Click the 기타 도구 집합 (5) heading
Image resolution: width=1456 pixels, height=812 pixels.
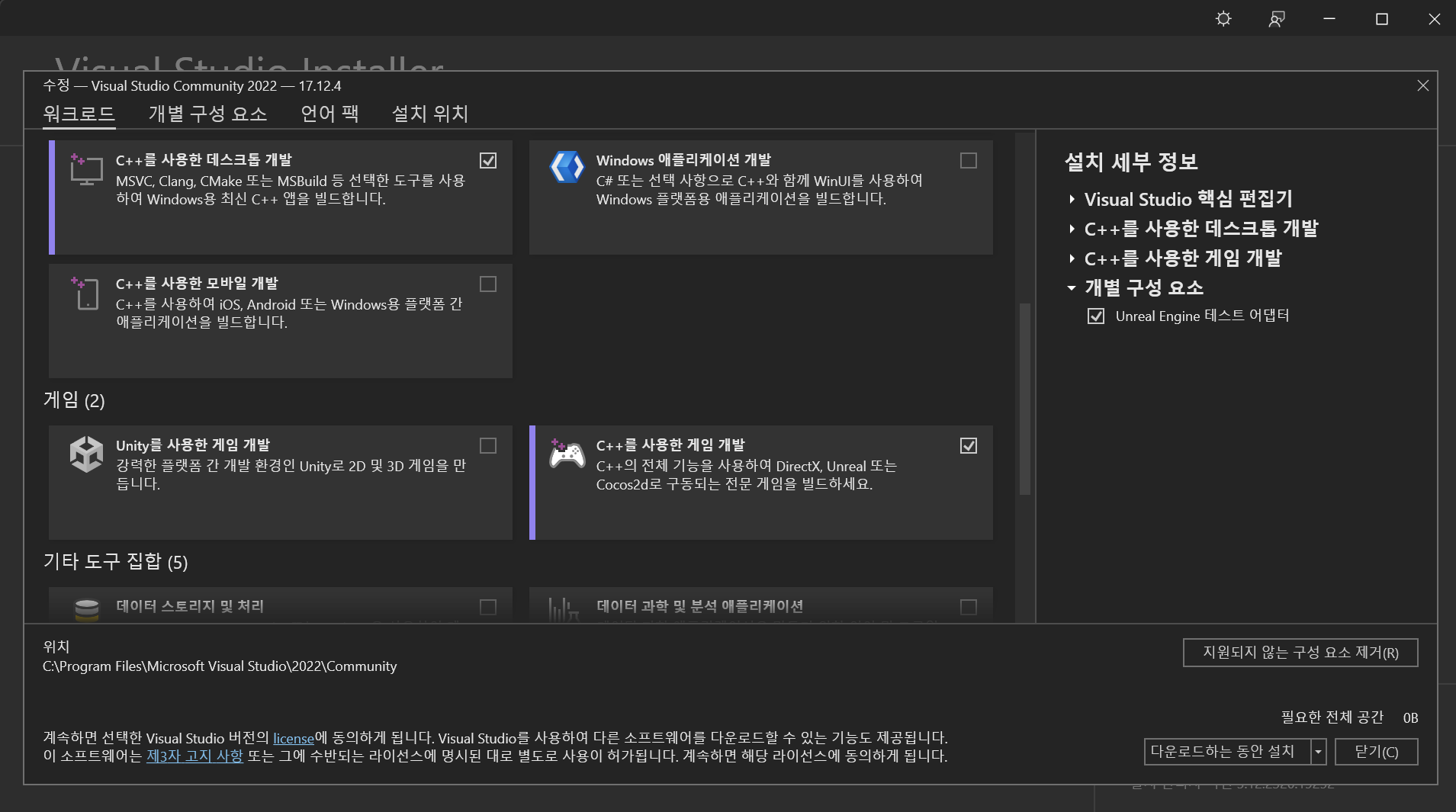point(115,562)
